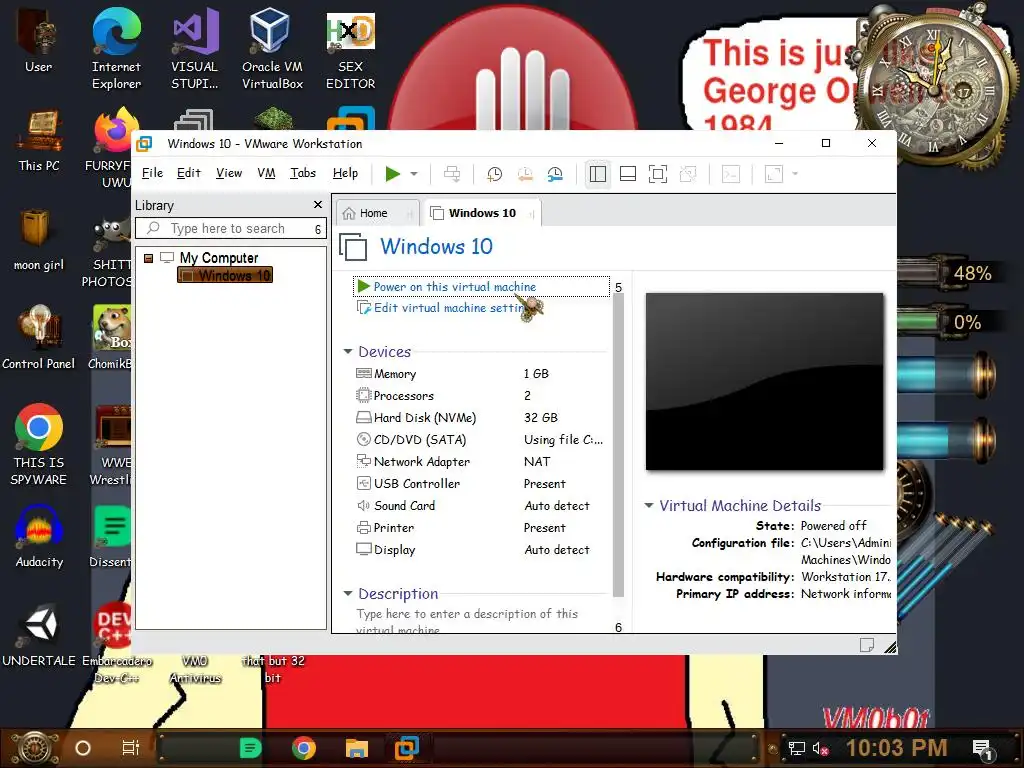Click the Unity mode toolbar icon
The image size is (1024, 768).
(688, 174)
